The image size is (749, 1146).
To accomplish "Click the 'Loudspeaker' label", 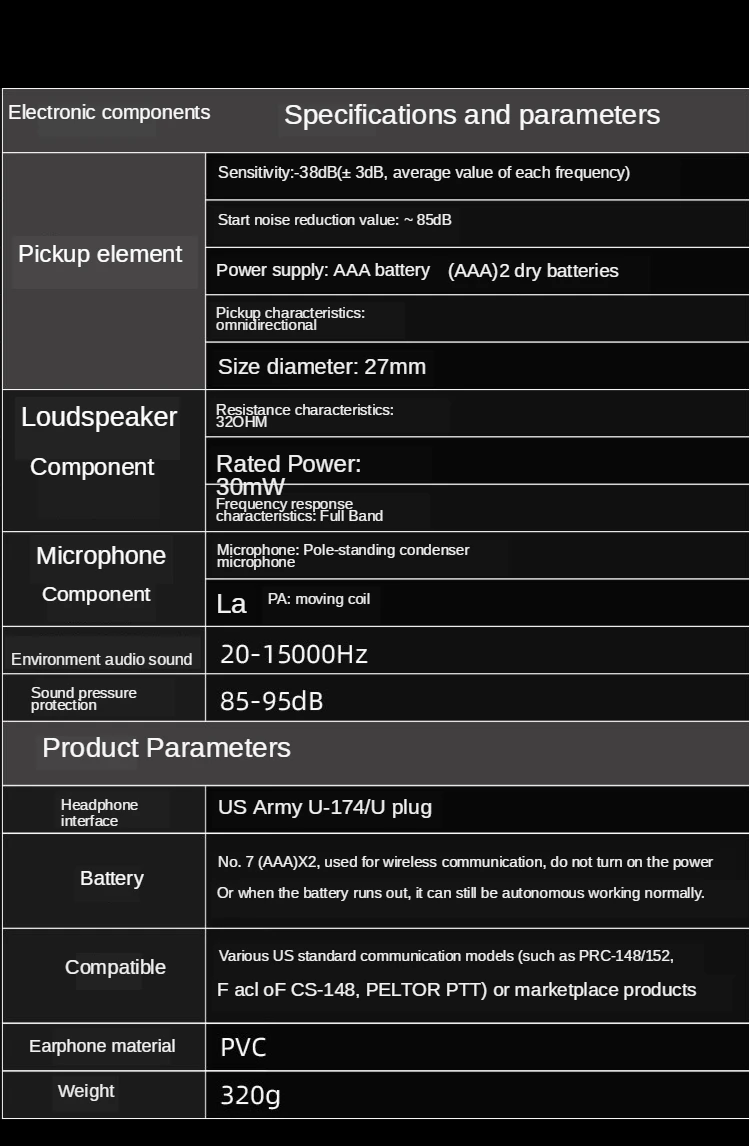I will [99, 417].
